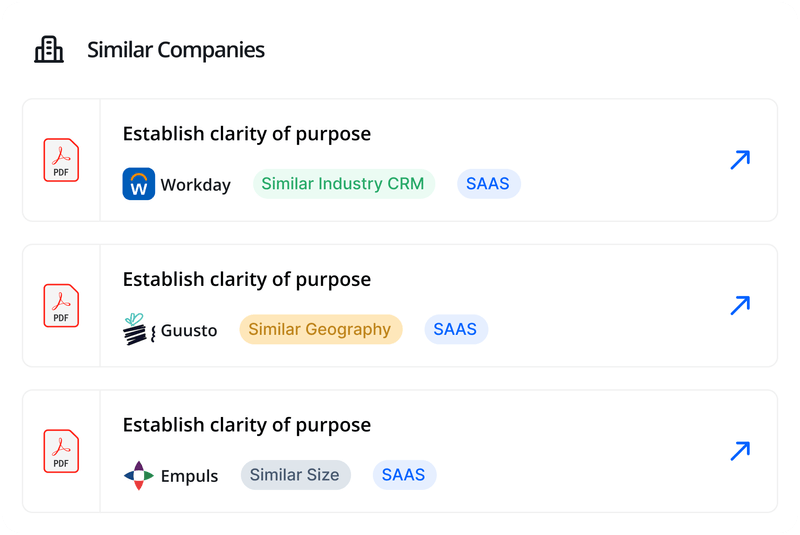Select the Similar Size tag
Image resolution: width=800 pixels, height=535 pixels.
295,475
